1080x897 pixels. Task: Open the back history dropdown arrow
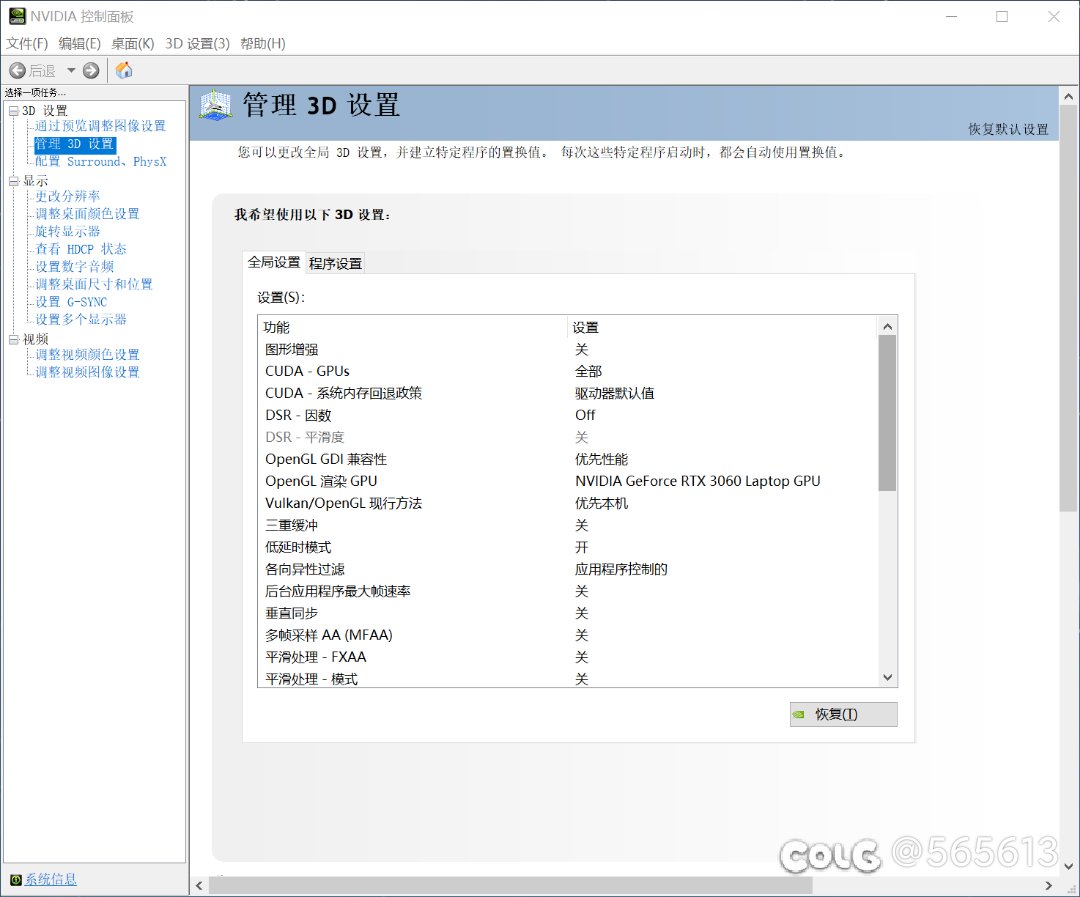tap(71, 70)
